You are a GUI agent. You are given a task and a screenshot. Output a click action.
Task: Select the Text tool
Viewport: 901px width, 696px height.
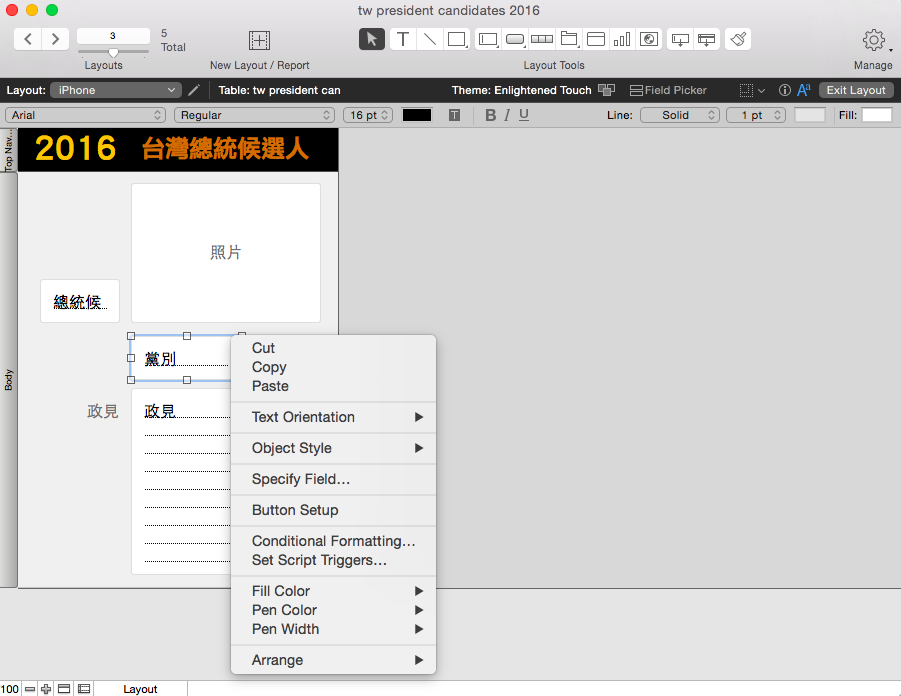403,39
